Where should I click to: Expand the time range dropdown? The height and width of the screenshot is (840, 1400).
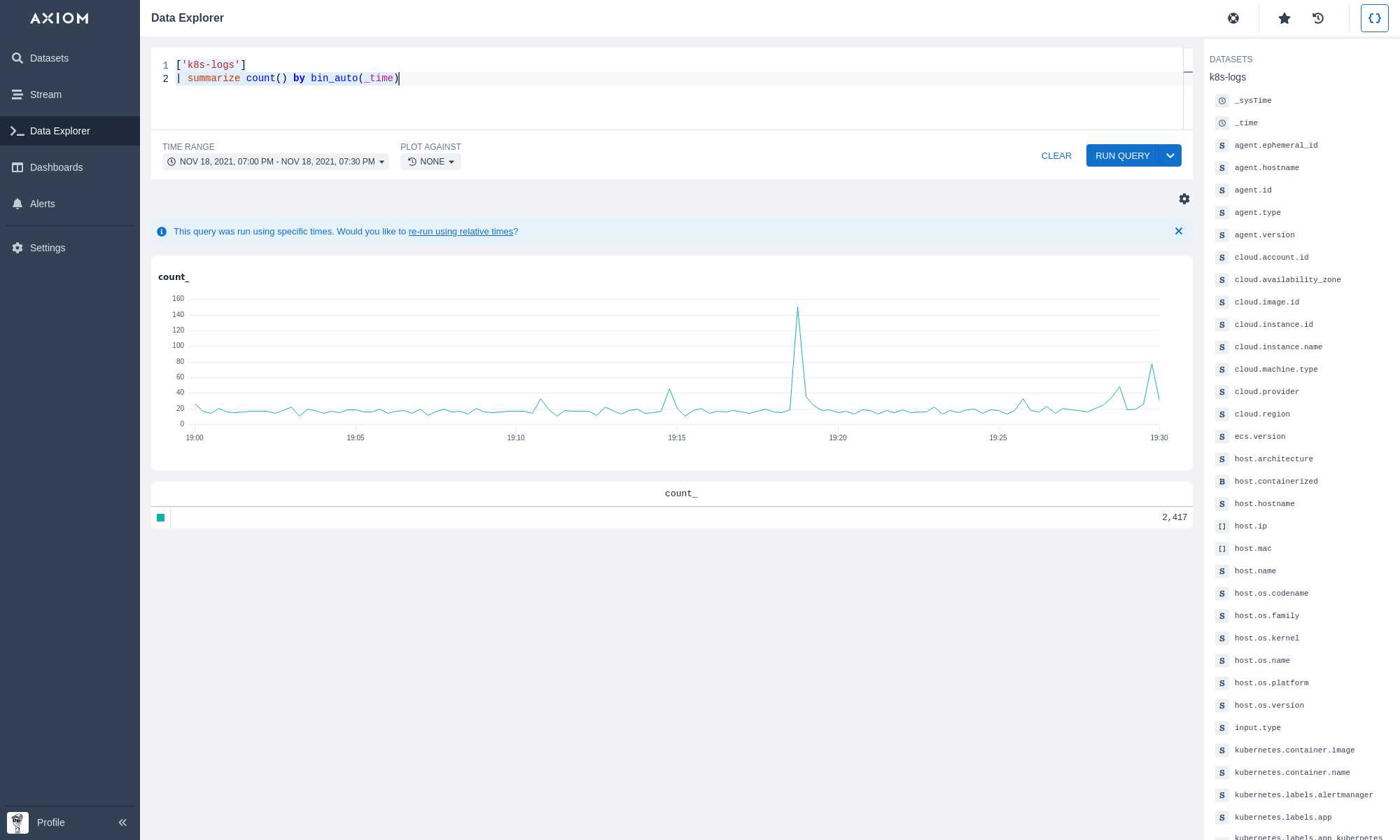click(x=276, y=162)
